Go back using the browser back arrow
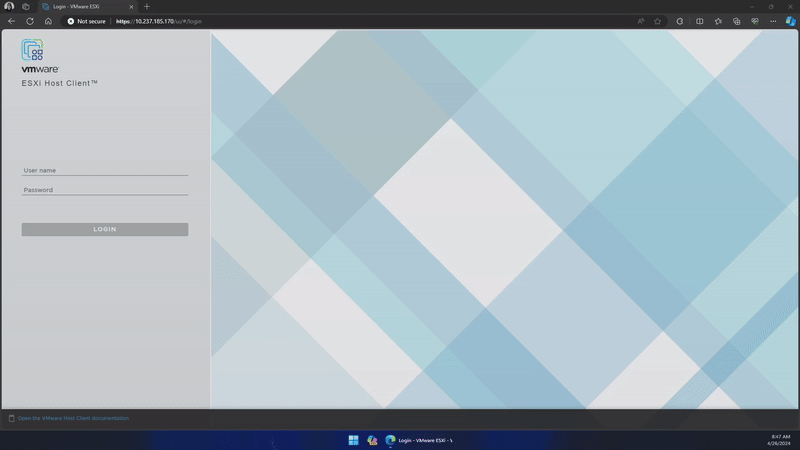This screenshot has height=450, width=800. pos(11,21)
